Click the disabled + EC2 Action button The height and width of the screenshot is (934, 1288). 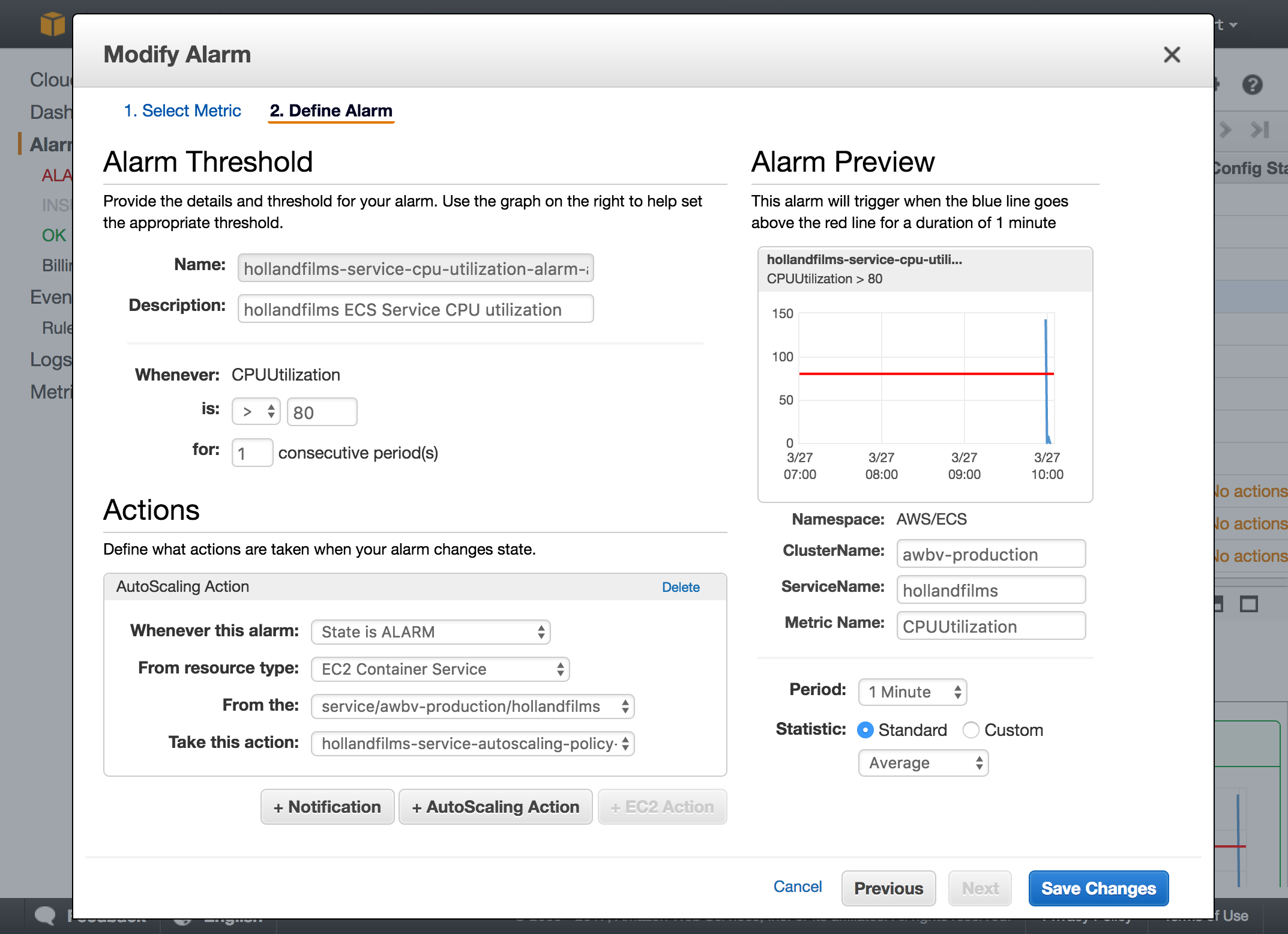click(x=662, y=807)
